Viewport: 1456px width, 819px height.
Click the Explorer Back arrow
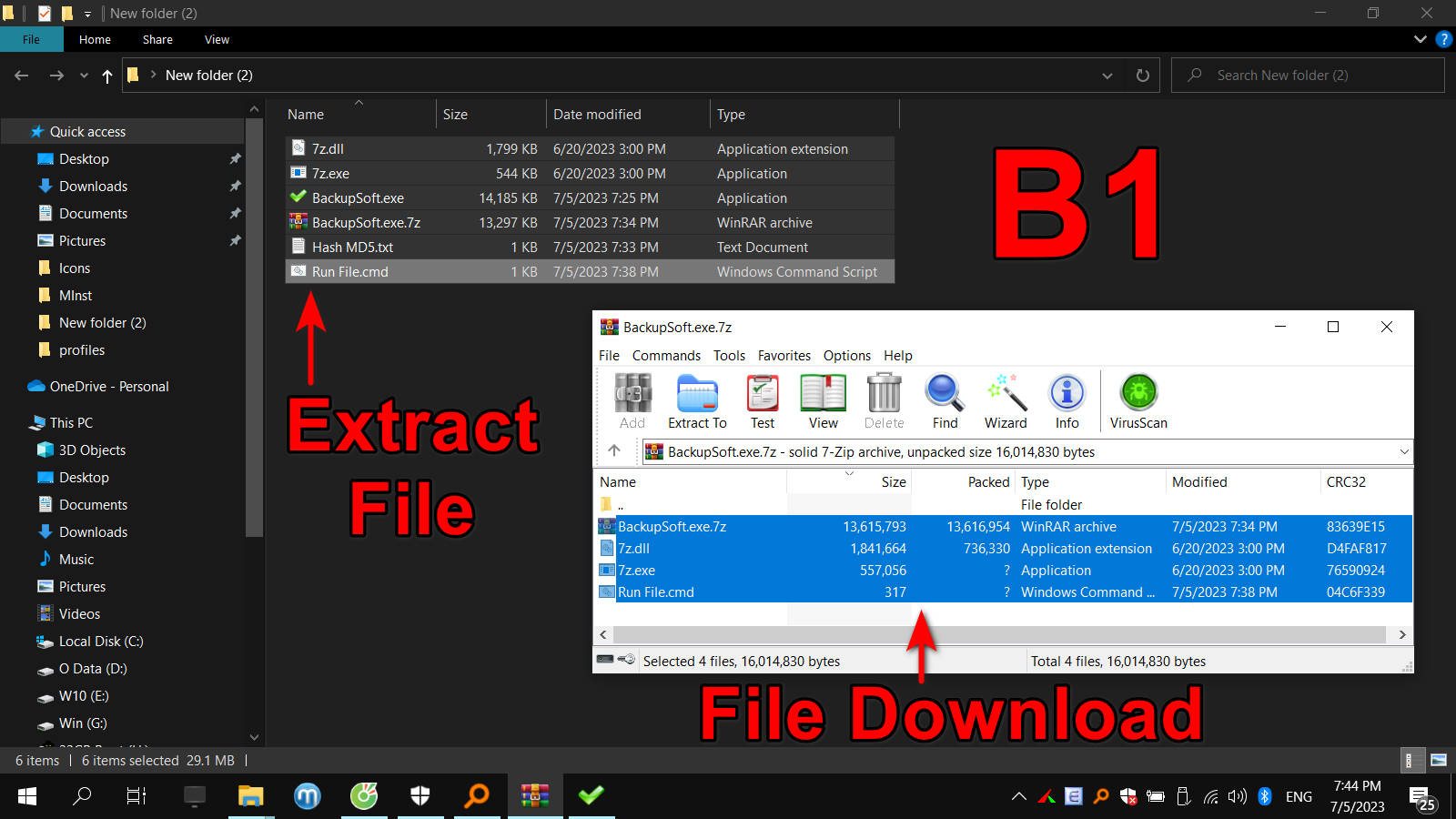[22, 76]
